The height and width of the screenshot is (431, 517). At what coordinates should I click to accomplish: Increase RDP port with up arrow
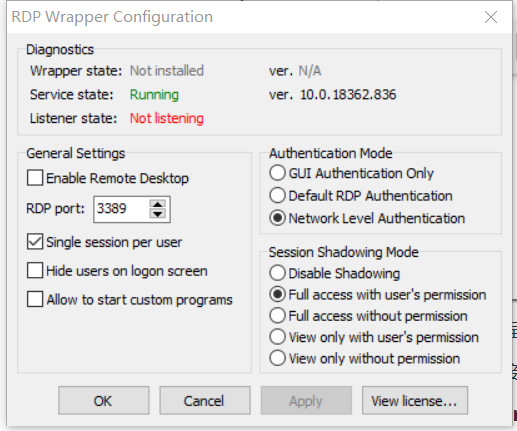click(x=158, y=204)
